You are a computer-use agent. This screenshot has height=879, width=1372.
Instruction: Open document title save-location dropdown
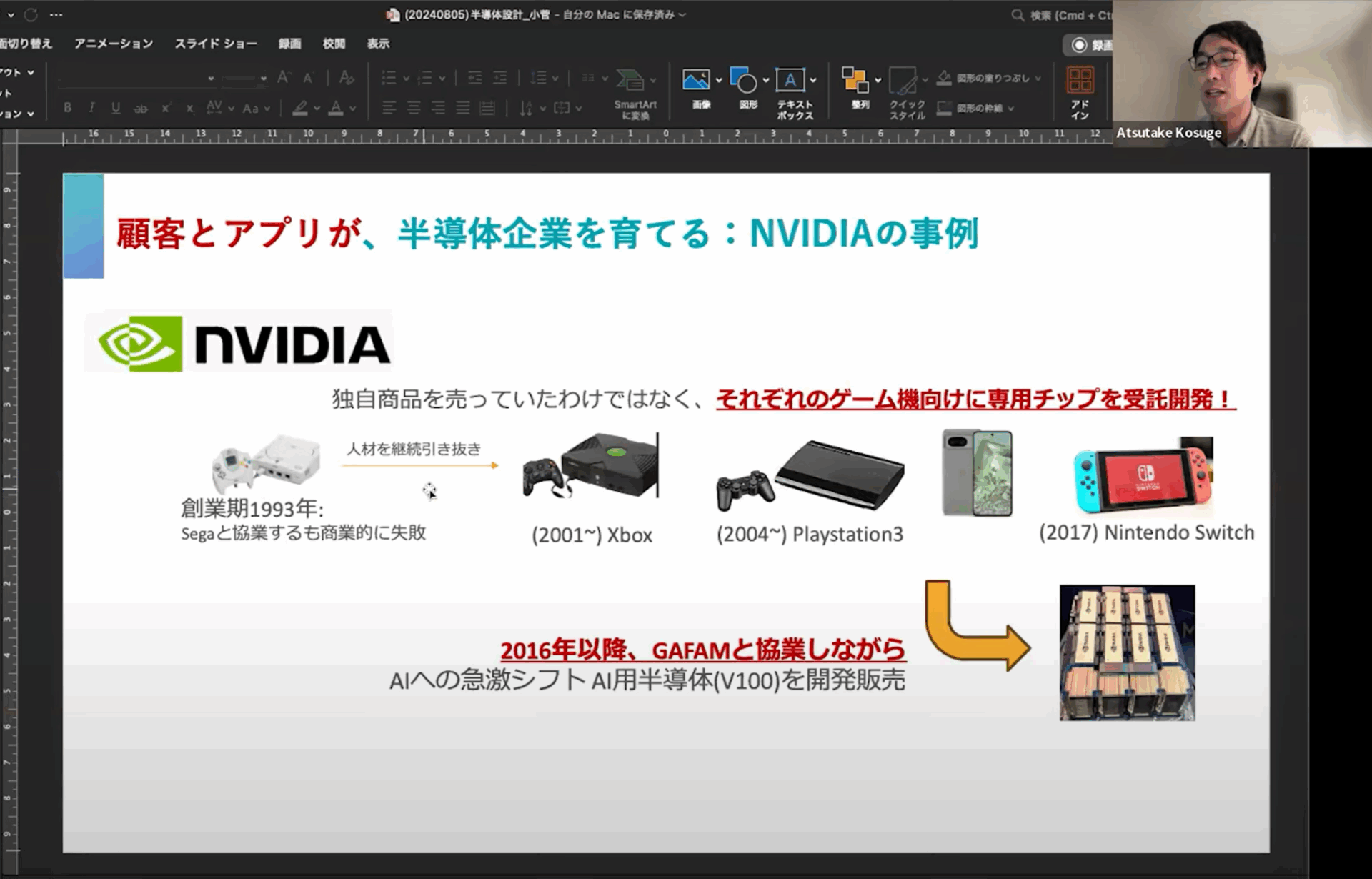click(682, 14)
